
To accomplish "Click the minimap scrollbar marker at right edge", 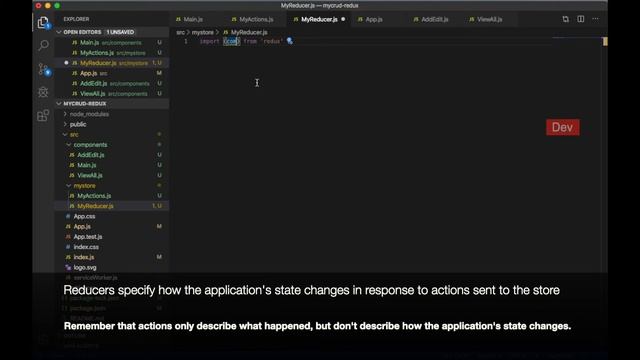I will click(x=605, y=41).
